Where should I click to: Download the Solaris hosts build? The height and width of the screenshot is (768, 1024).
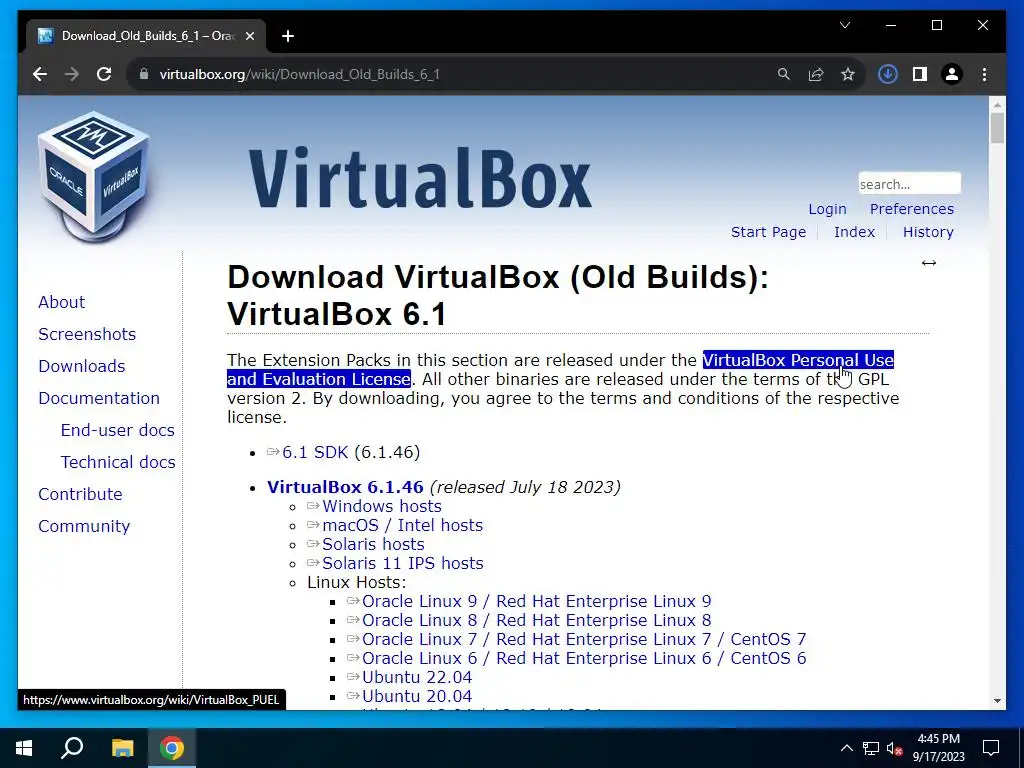(x=373, y=544)
